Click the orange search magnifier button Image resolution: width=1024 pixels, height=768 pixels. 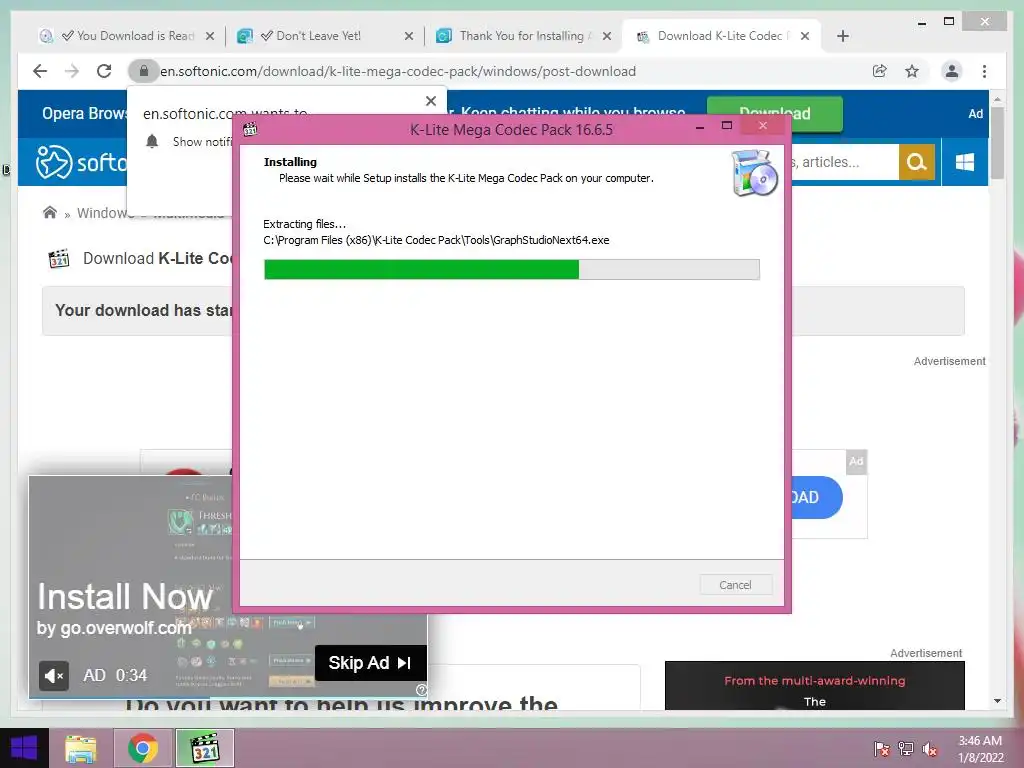pyautogui.click(x=916, y=162)
